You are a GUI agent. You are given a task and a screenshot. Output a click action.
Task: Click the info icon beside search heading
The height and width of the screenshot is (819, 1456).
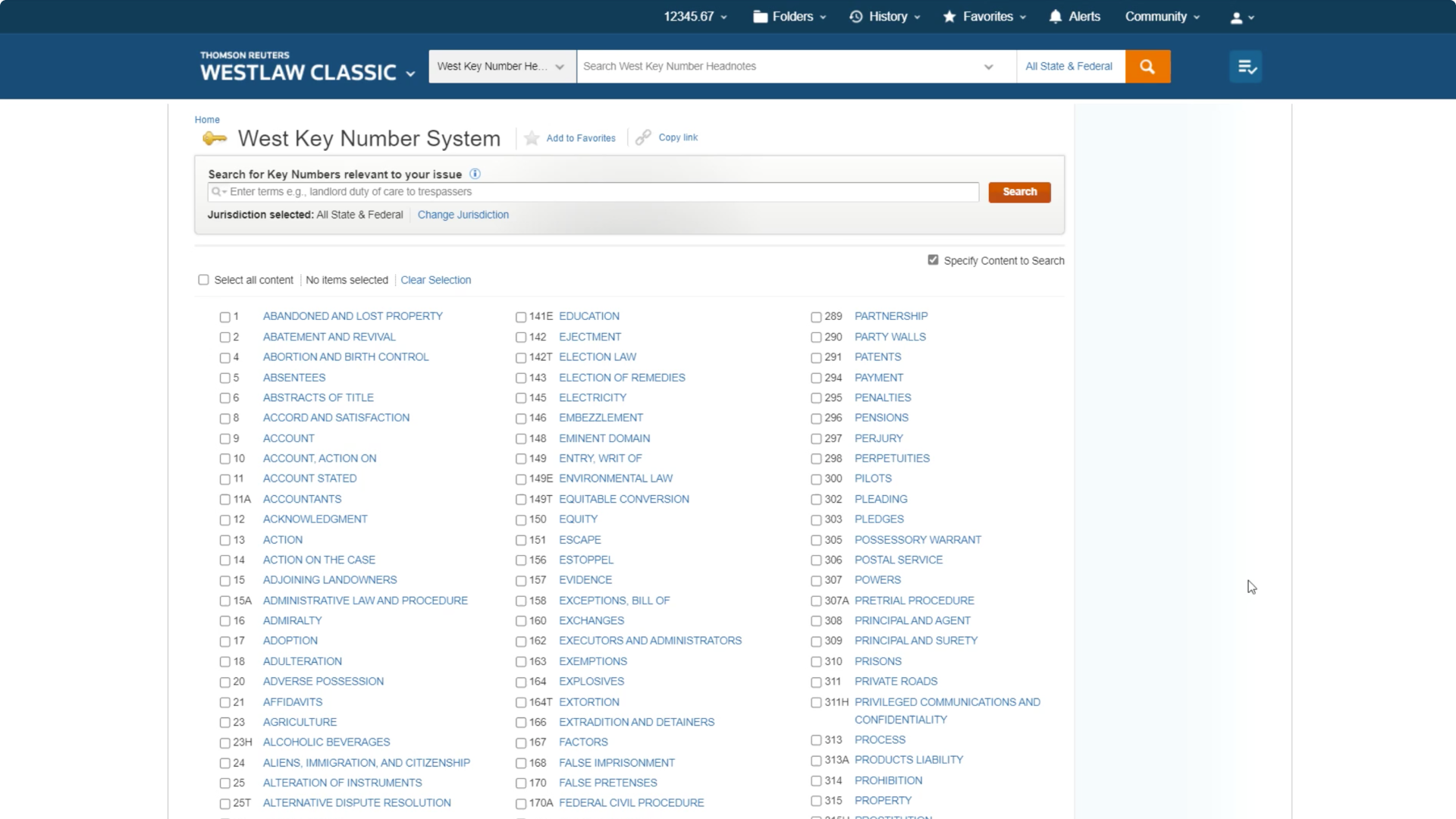tap(475, 174)
